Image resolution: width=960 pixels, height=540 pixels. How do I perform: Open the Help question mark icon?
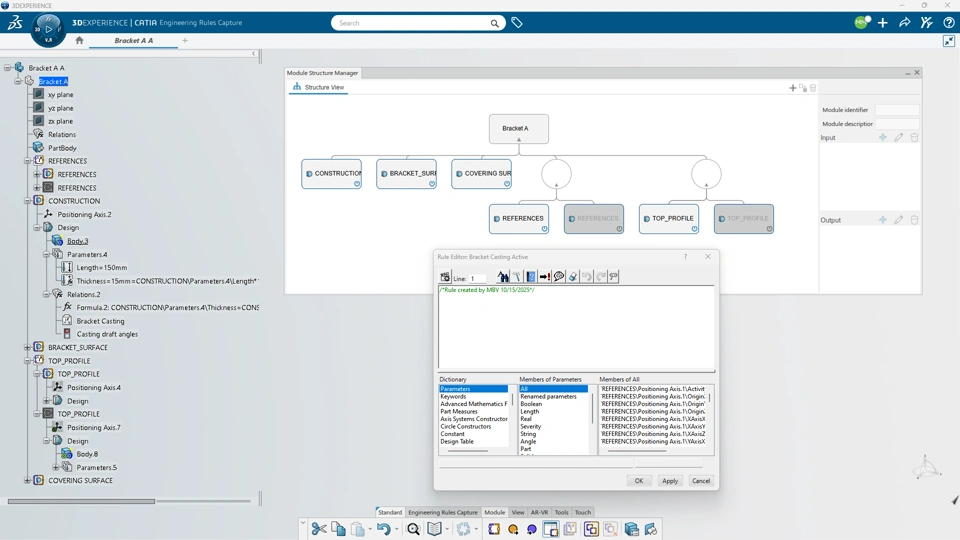point(948,23)
